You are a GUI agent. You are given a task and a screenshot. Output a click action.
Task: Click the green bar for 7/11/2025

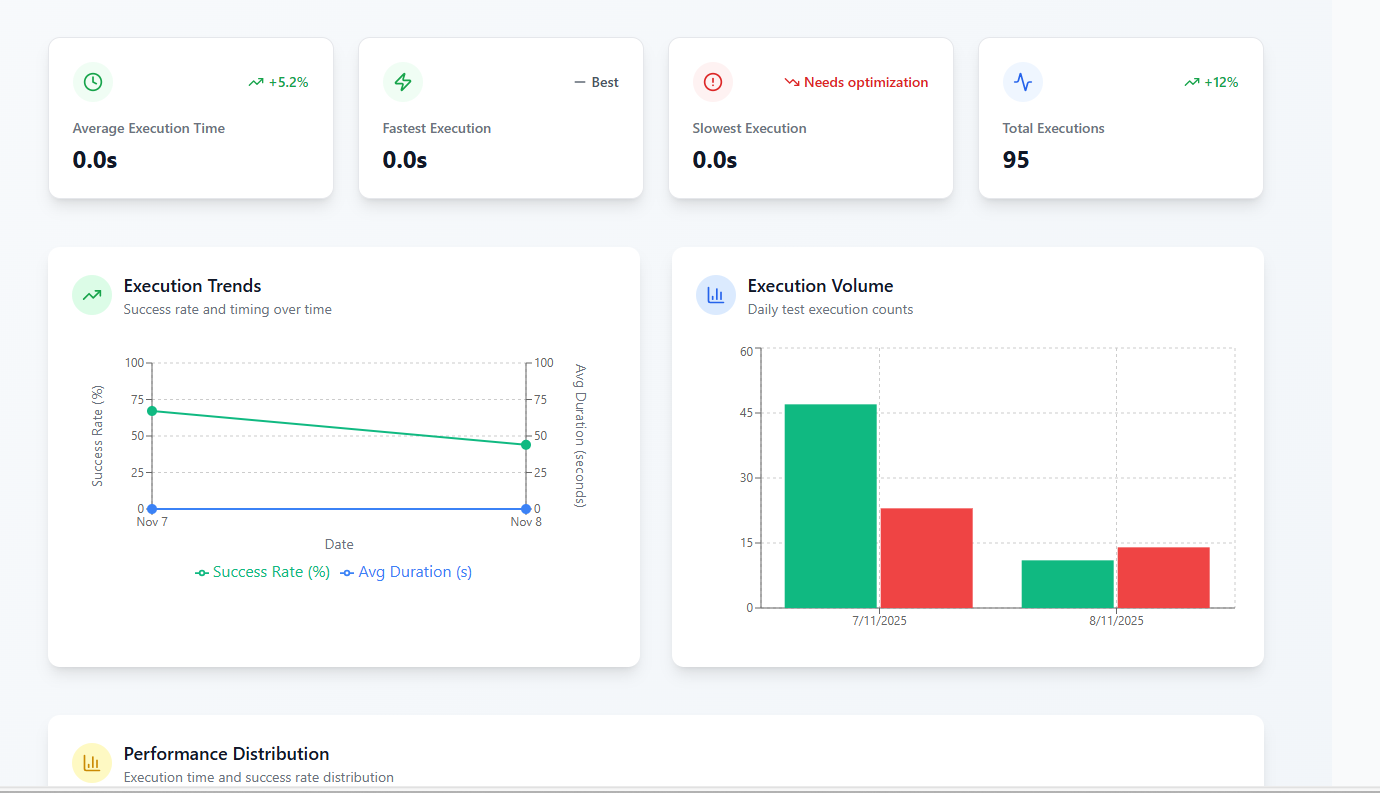click(x=831, y=506)
